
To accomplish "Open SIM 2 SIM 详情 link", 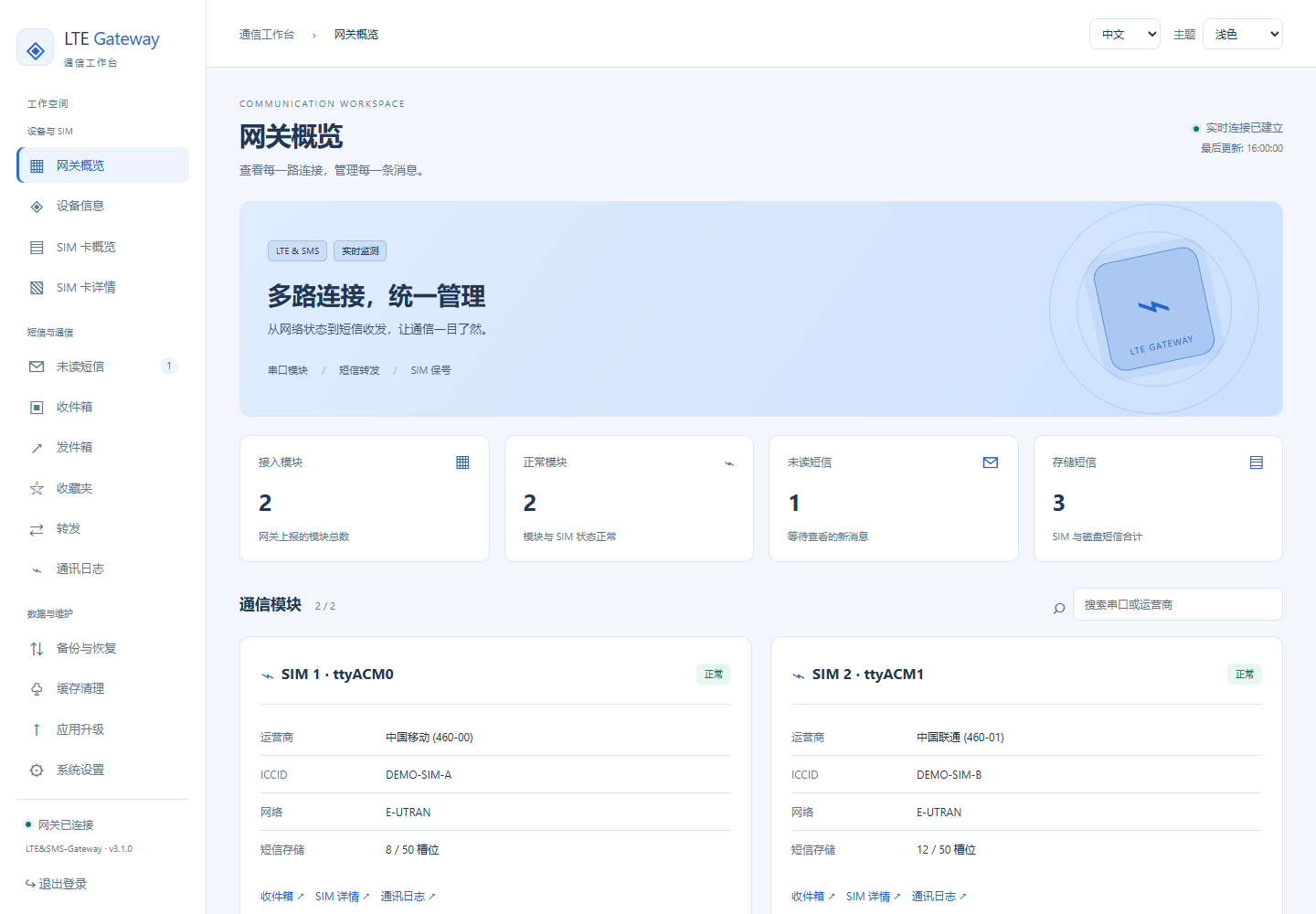I will pyautogui.click(x=874, y=897).
